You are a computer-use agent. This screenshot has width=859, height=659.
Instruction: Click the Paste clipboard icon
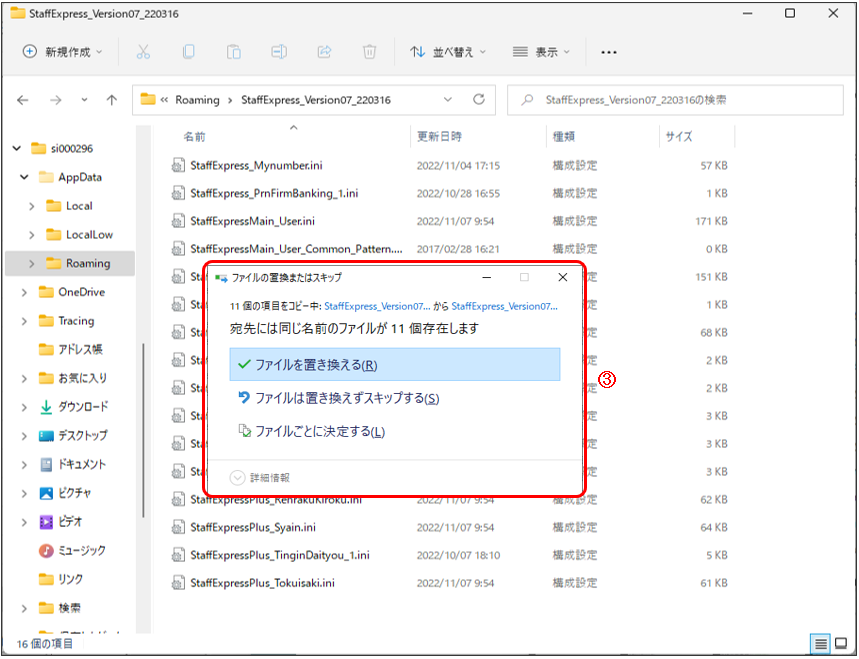(234, 52)
